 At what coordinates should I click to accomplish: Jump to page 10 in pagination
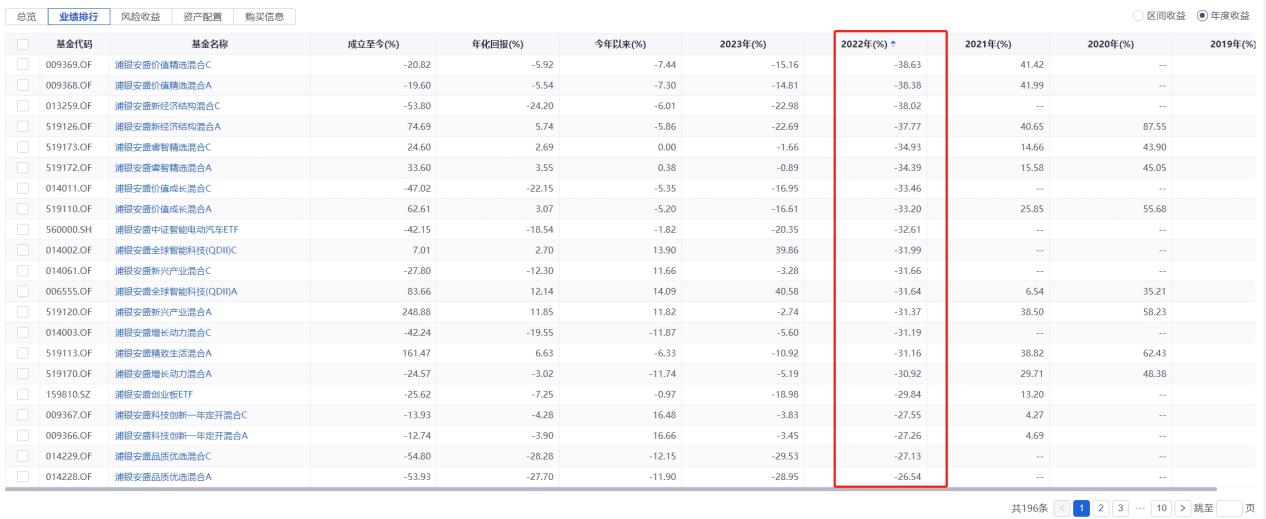pyautogui.click(x=1162, y=508)
